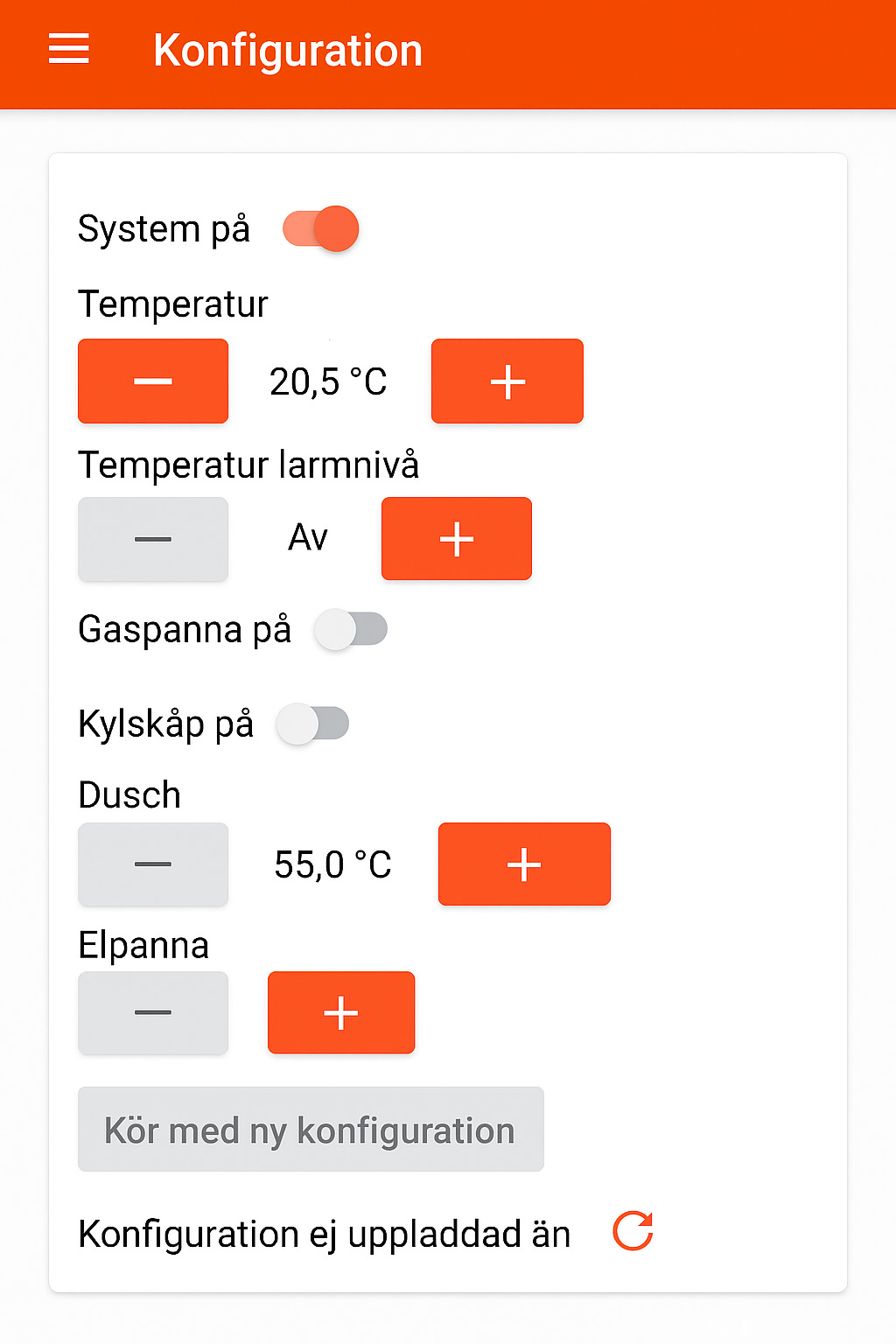
Task: Increase Temperatur with the plus button
Action: tap(507, 381)
